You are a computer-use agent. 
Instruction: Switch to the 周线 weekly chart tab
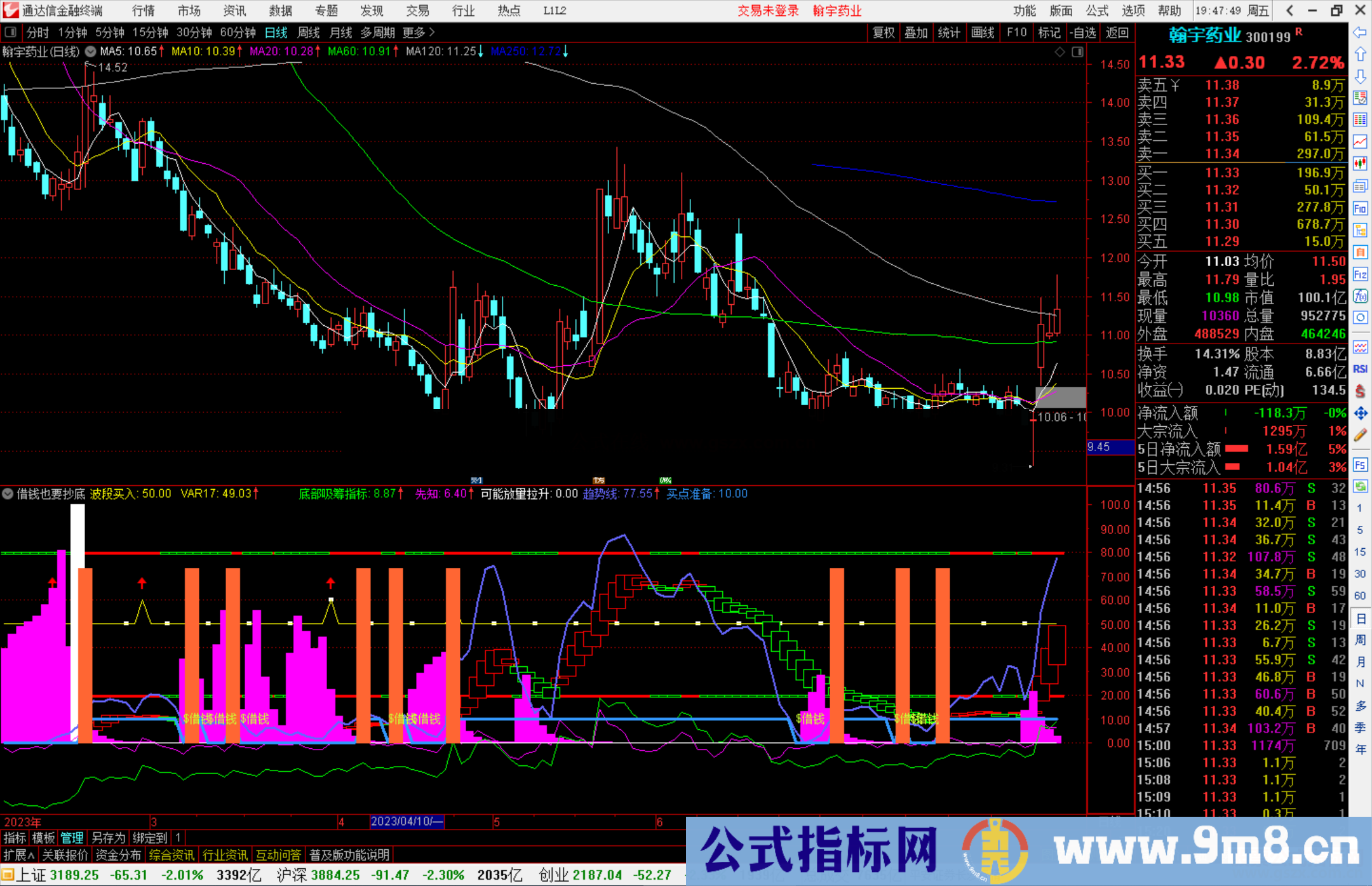click(x=309, y=32)
